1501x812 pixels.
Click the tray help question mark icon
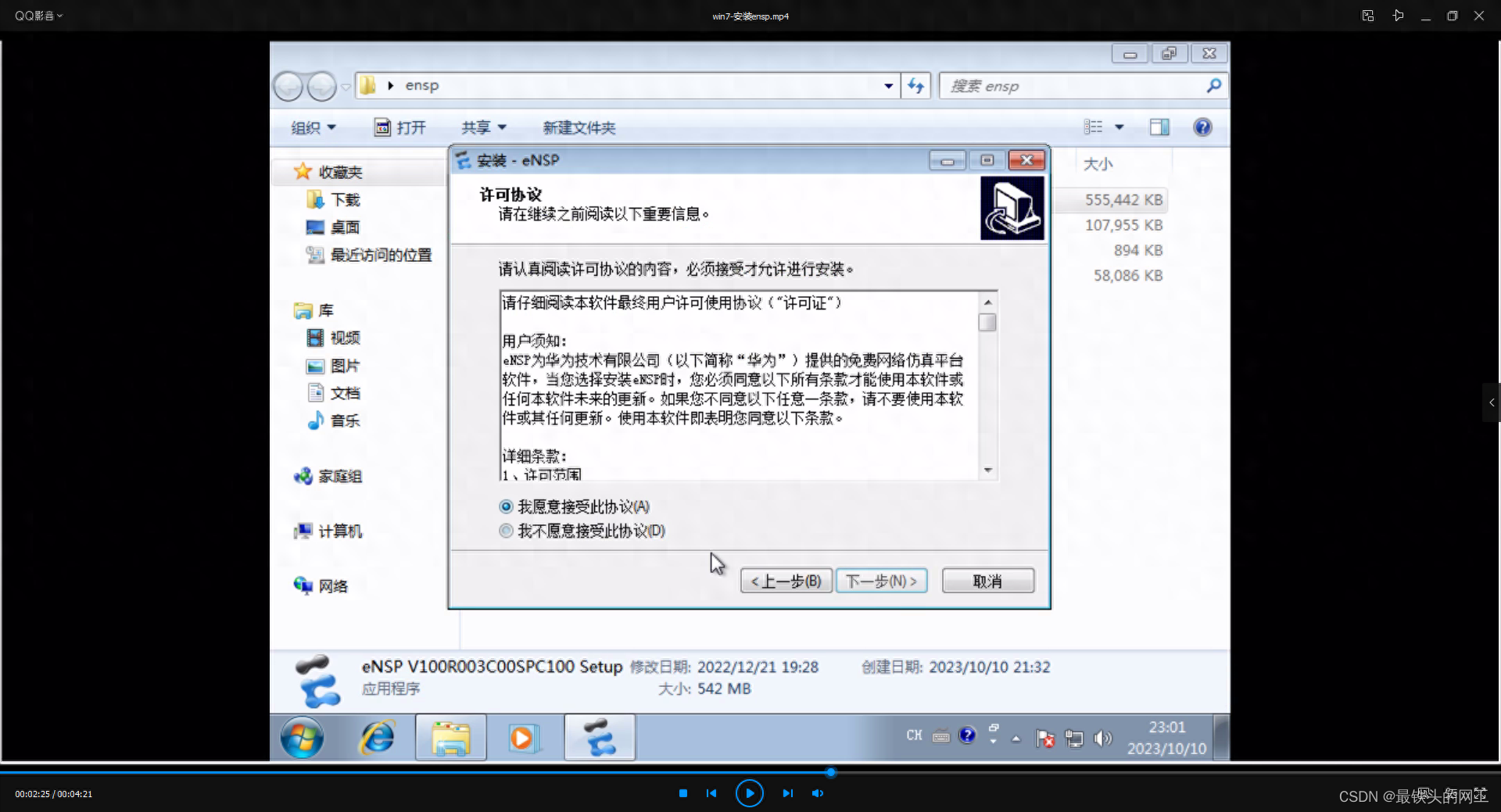(x=967, y=735)
